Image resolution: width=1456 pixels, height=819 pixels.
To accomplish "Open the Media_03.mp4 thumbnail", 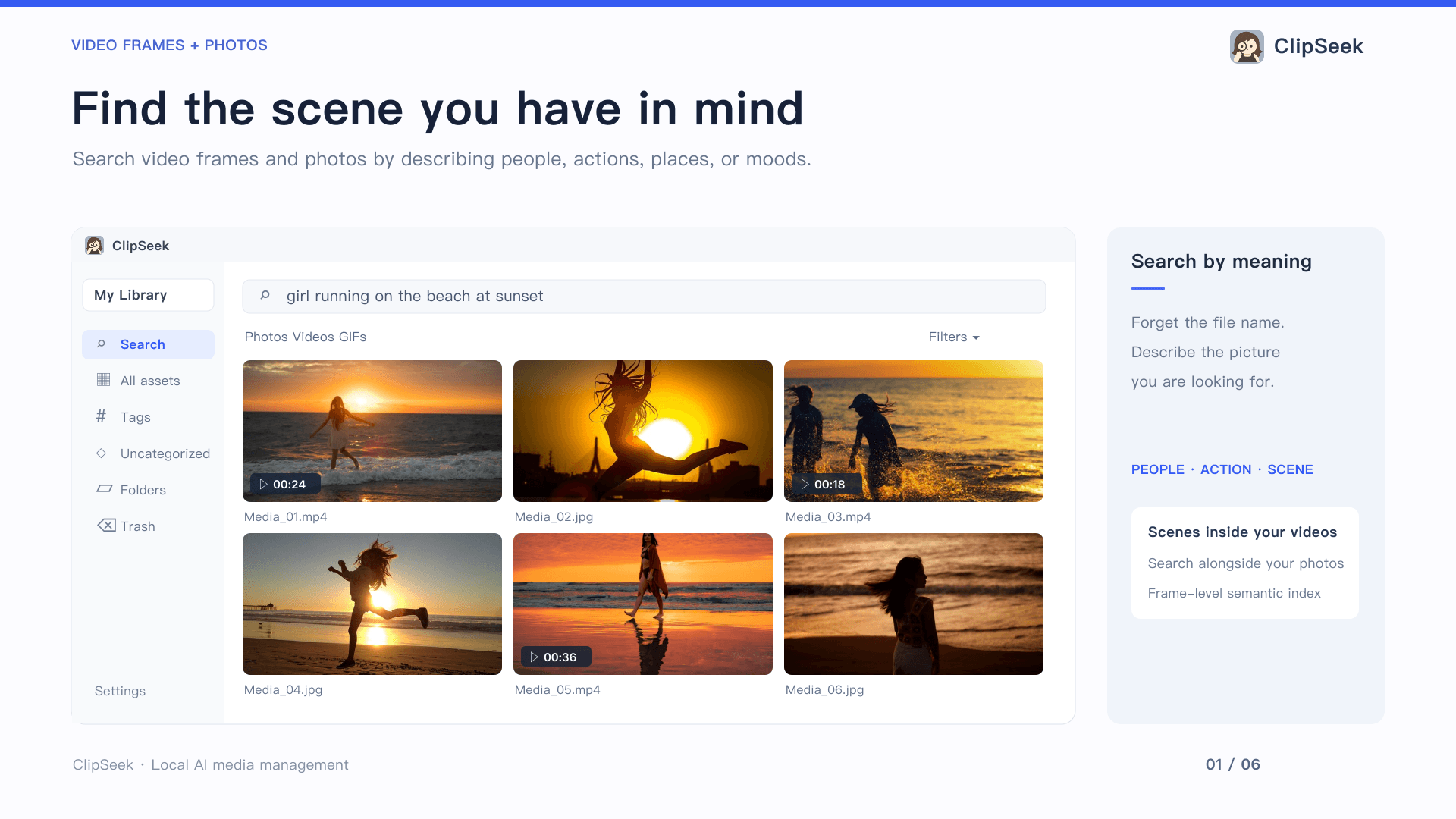I will click(x=914, y=431).
